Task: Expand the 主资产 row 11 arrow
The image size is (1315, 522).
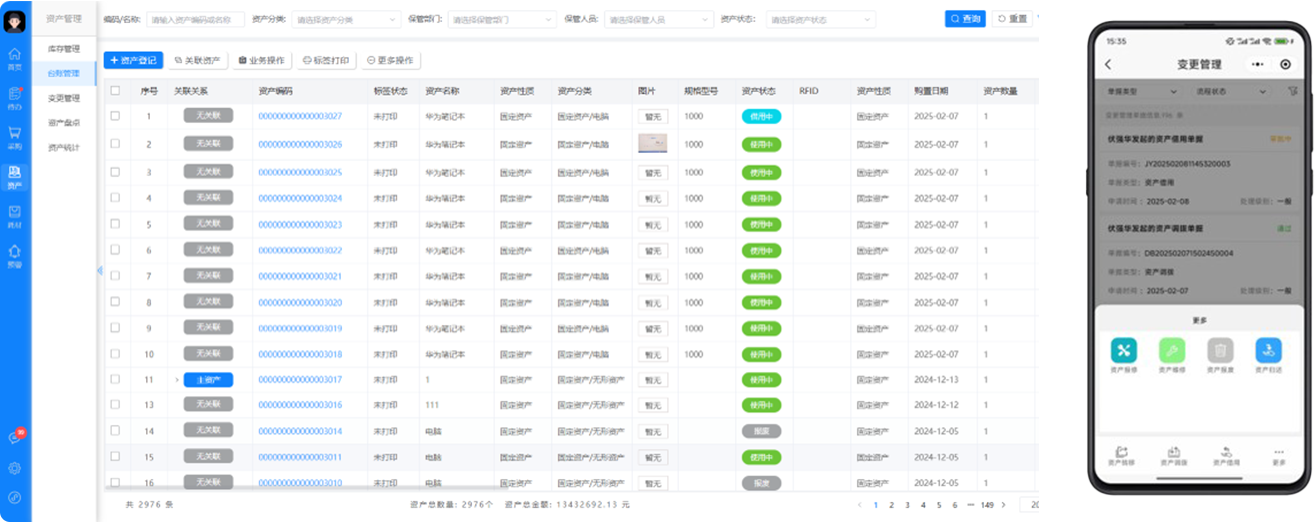Action: click(x=176, y=380)
